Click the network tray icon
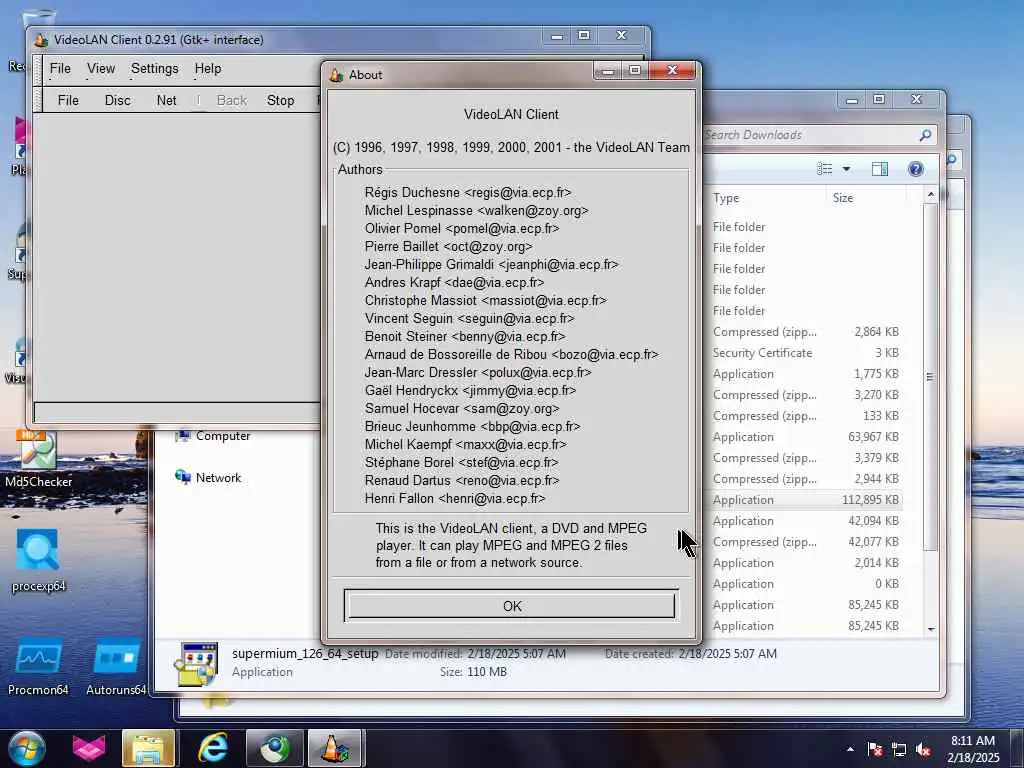The height and width of the screenshot is (768, 1024). point(899,750)
